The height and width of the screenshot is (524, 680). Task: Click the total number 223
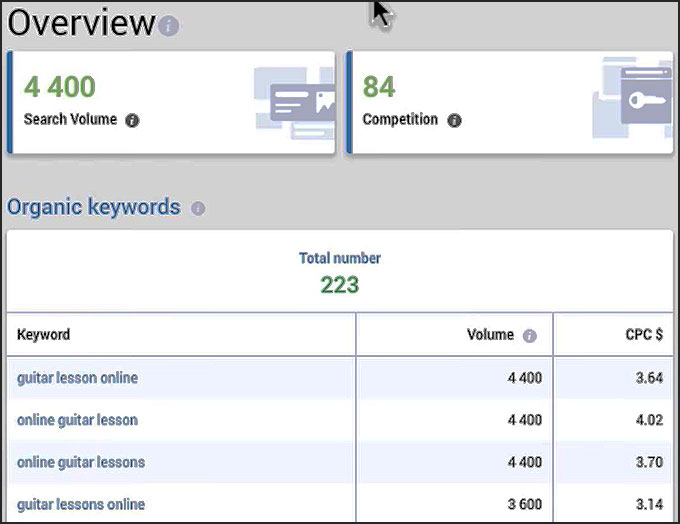point(340,285)
